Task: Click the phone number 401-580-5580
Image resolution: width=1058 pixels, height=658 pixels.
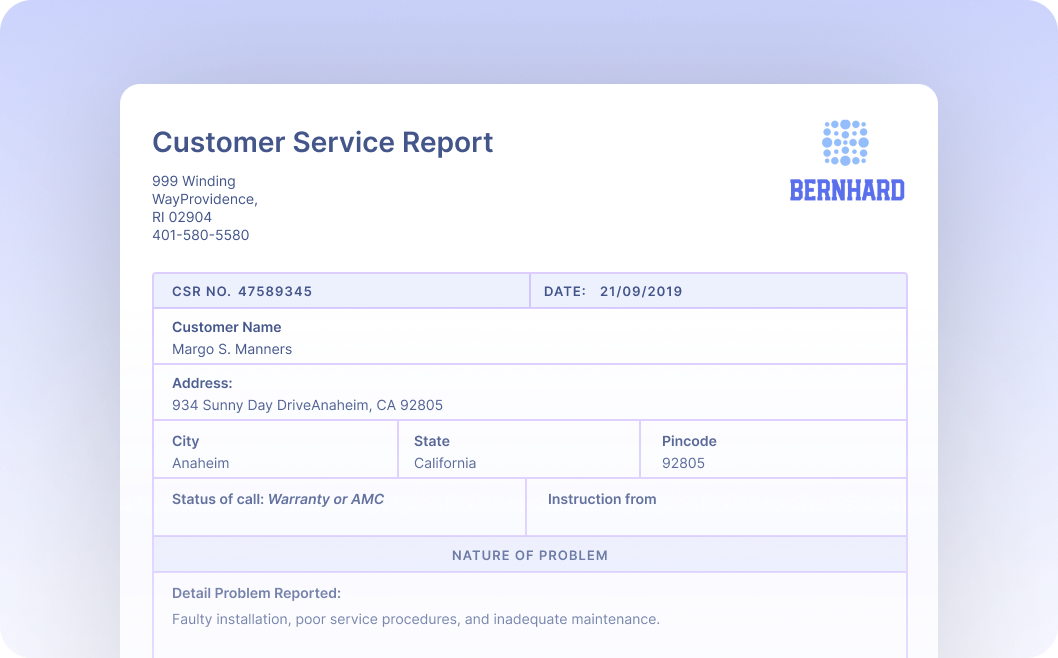Action: click(200, 235)
